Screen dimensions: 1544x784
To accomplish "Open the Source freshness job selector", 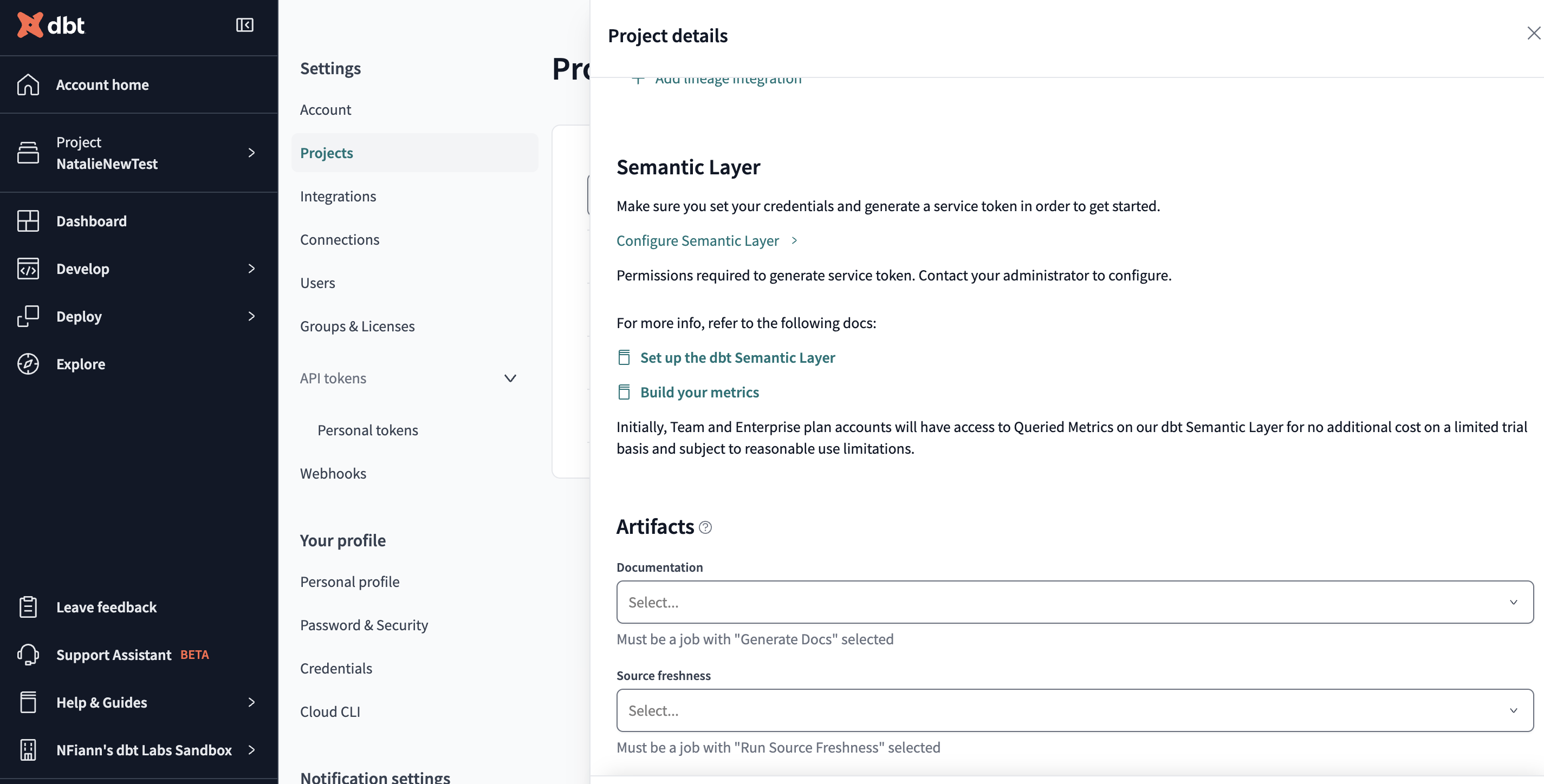I will 1073,710.
